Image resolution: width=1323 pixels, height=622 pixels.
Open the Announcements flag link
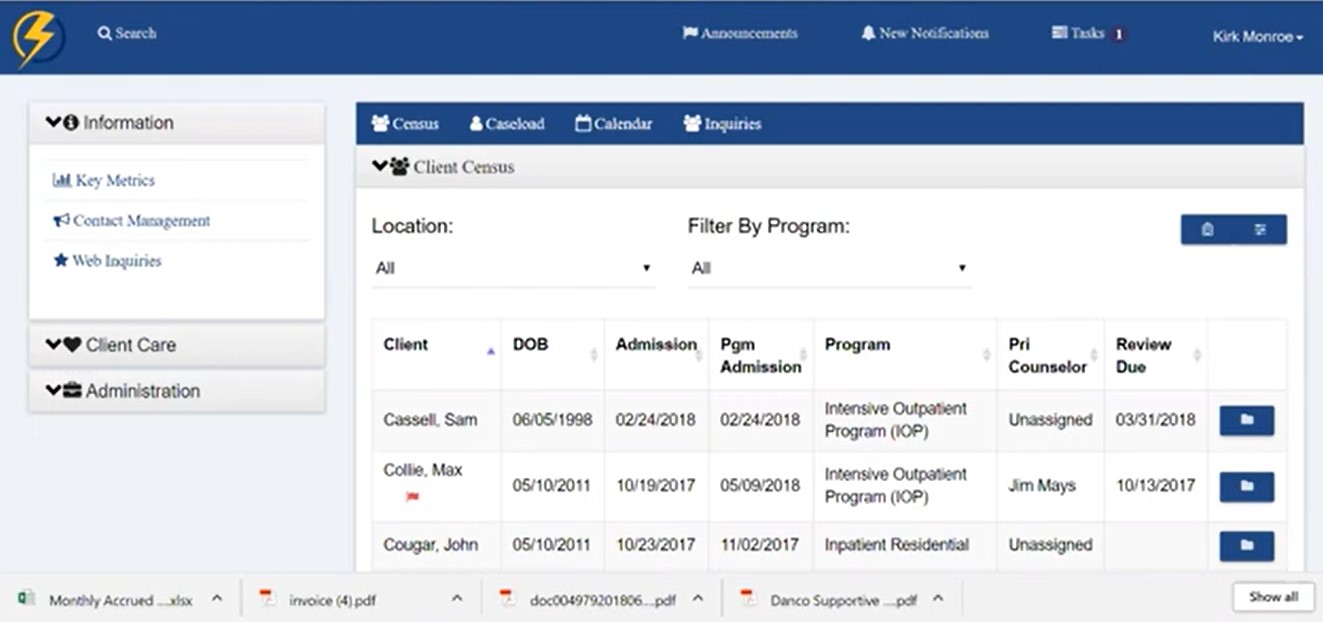coord(739,34)
